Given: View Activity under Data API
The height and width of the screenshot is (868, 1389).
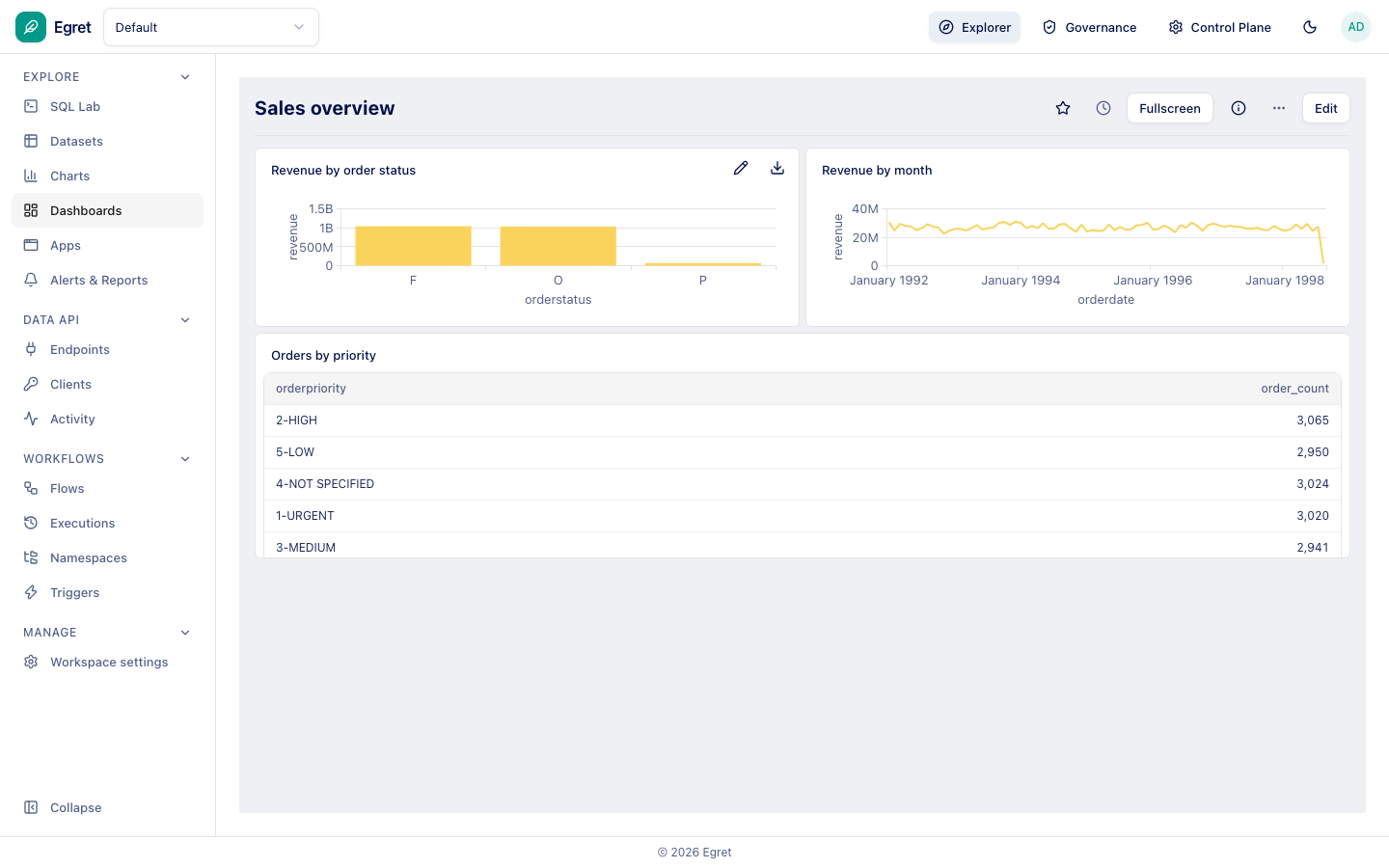Looking at the screenshot, I should (x=107, y=419).
